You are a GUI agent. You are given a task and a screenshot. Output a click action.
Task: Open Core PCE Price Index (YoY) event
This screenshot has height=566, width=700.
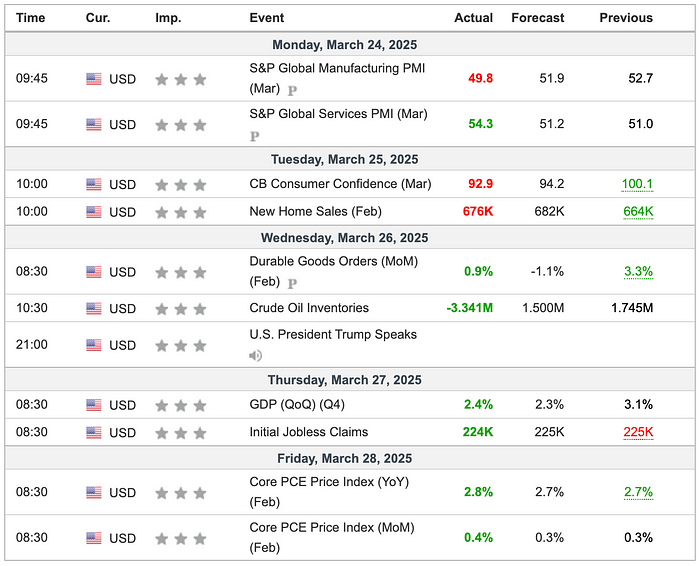click(x=329, y=491)
